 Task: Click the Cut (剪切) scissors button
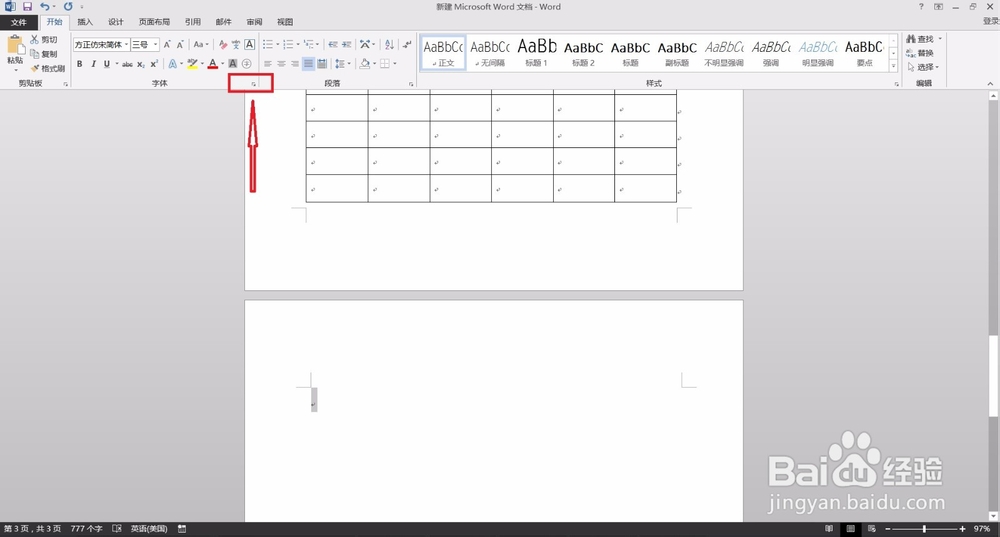pyautogui.click(x=44, y=40)
